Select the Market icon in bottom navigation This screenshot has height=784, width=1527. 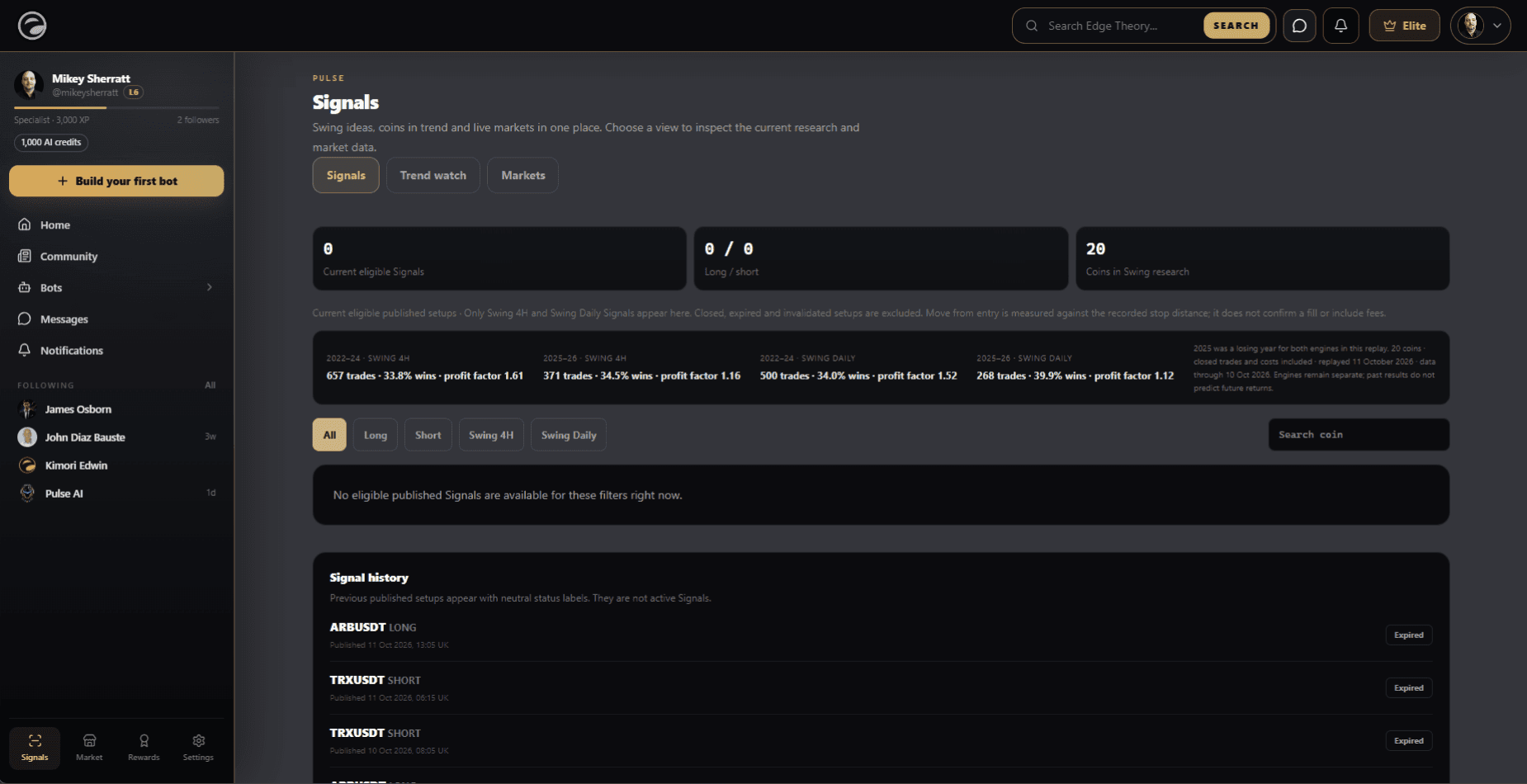pos(89,748)
